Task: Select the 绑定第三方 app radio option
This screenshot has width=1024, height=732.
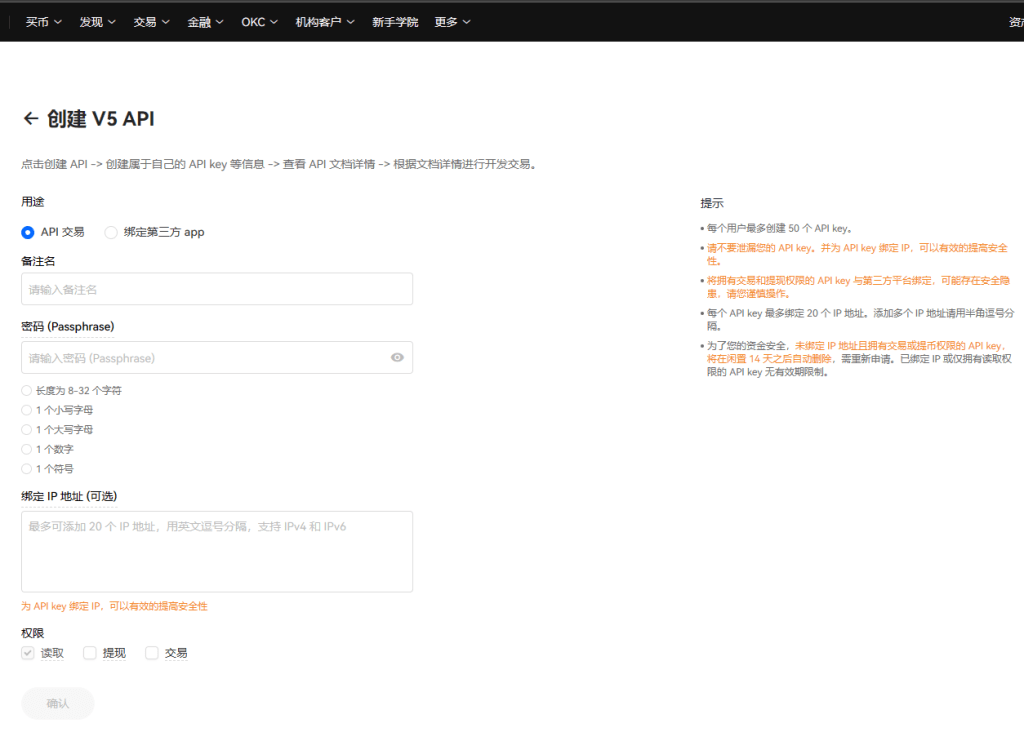Action: [x=111, y=232]
